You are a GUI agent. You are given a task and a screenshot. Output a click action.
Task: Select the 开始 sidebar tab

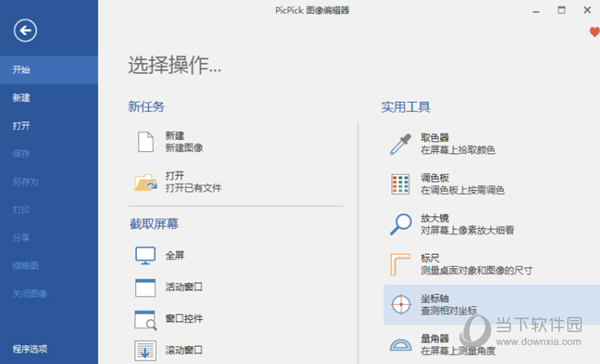pyautogui.click(x=49, y=70)
